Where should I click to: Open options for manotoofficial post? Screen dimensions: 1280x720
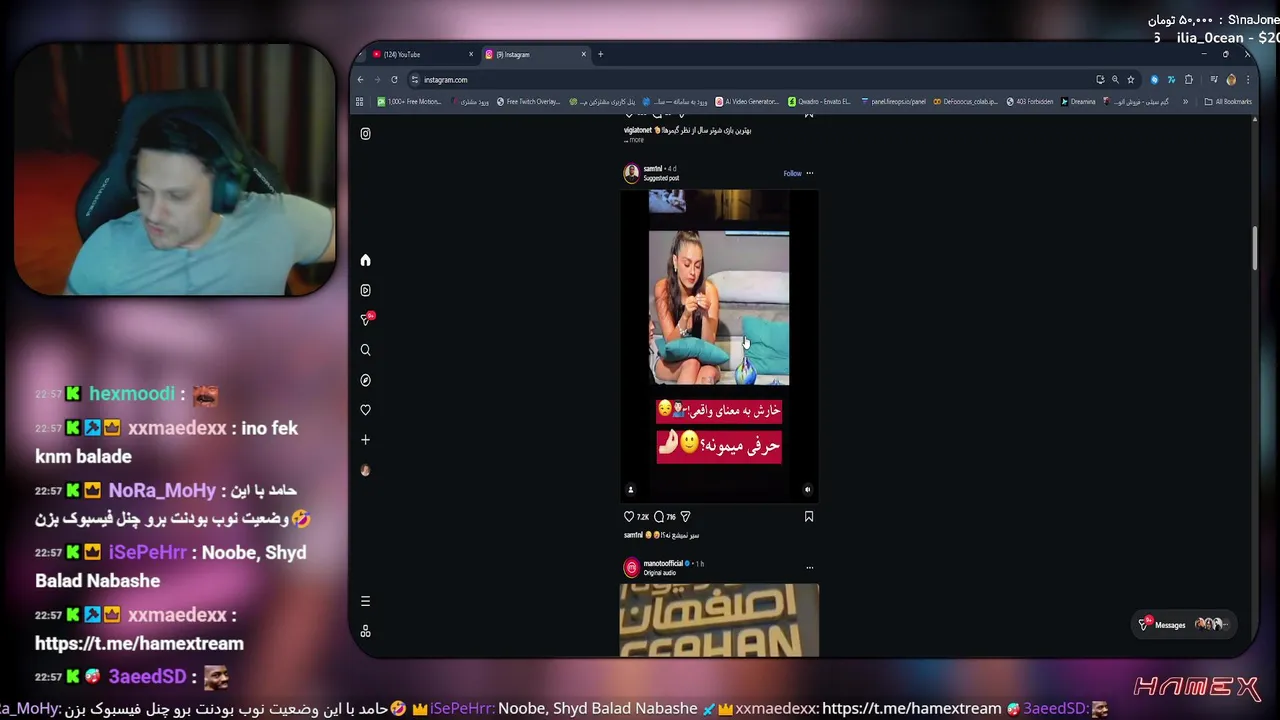tap(810, 568)
